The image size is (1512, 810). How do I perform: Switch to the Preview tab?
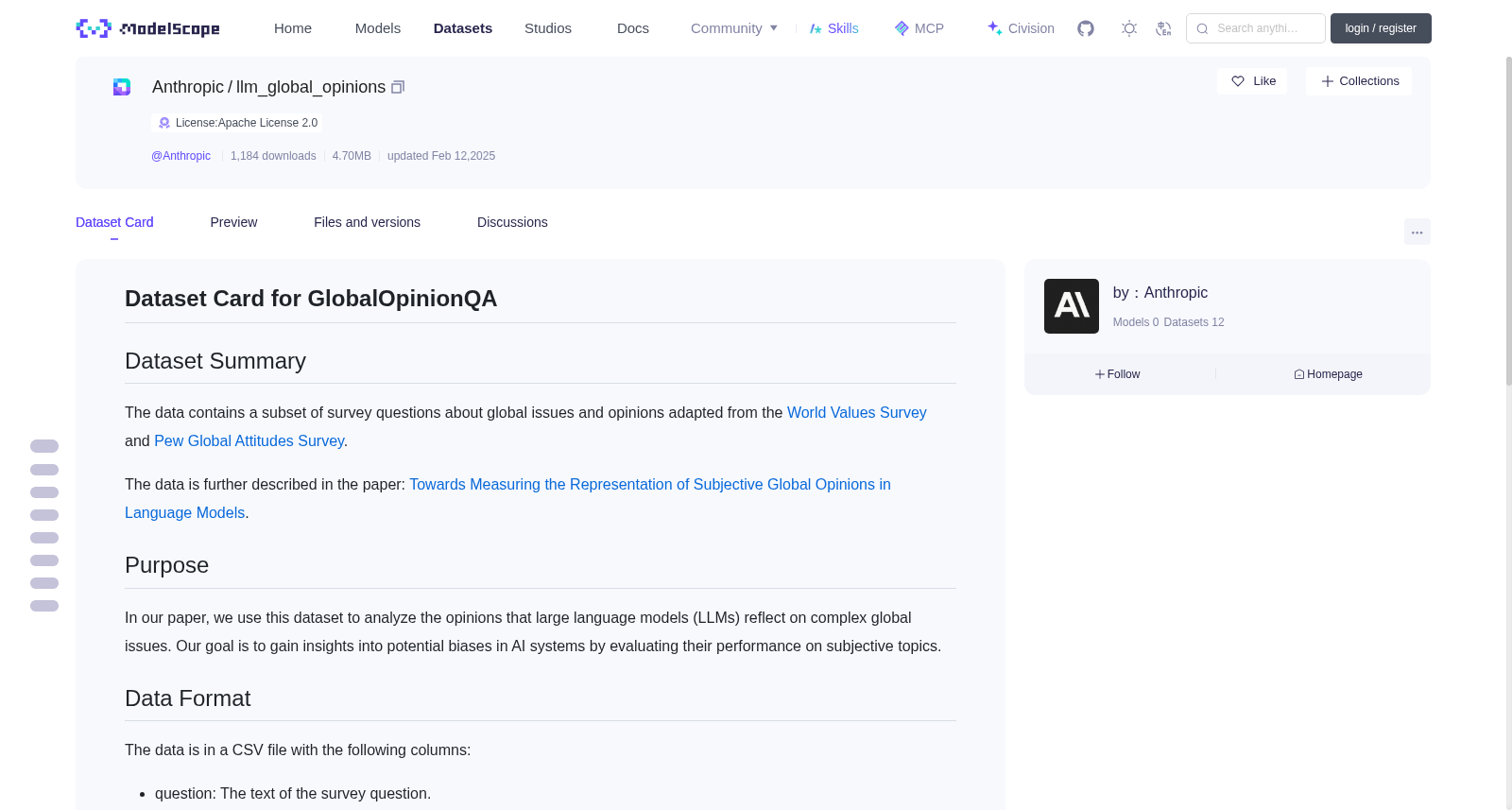[233, 222]
